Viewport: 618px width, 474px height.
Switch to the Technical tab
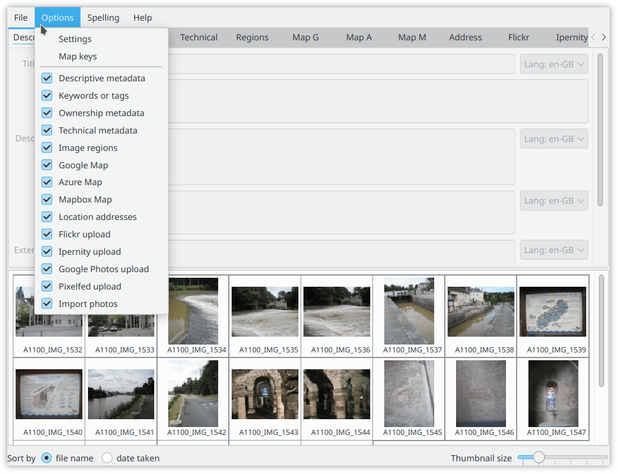point(199,37)
